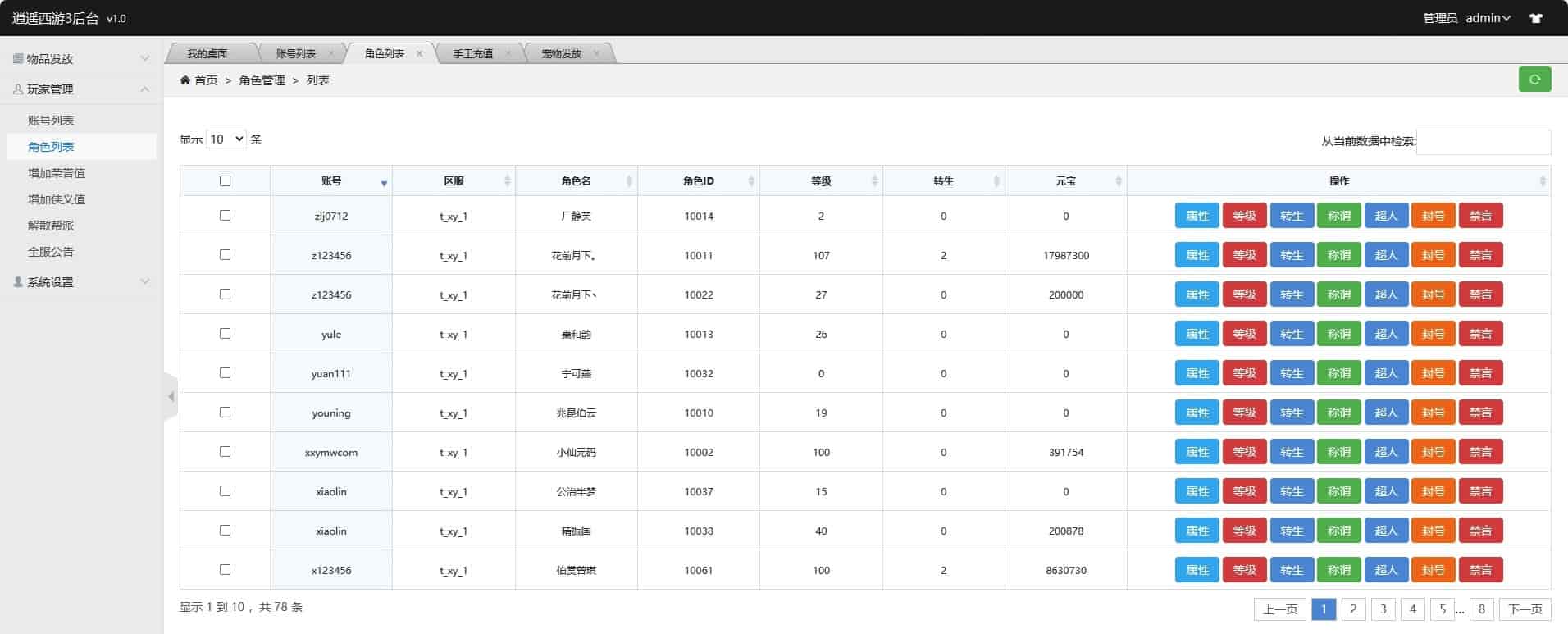This screenshot has height=634, width=1568.
Task: Open the rows-per-page dropdown showing 10
Action: tap(226, 139)
